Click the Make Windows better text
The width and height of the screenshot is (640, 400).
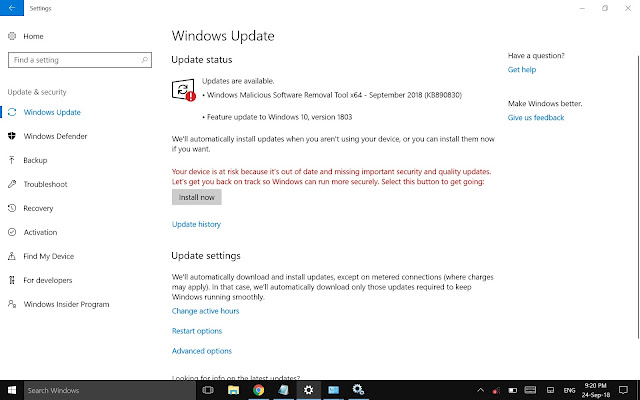click(x=545, y=104)
